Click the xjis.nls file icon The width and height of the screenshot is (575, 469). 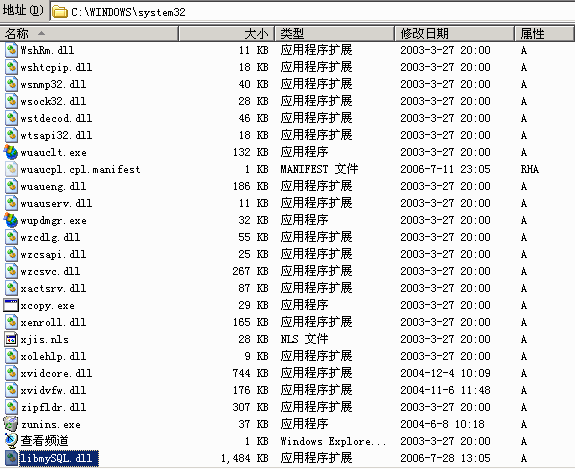(x=11, y=340)
